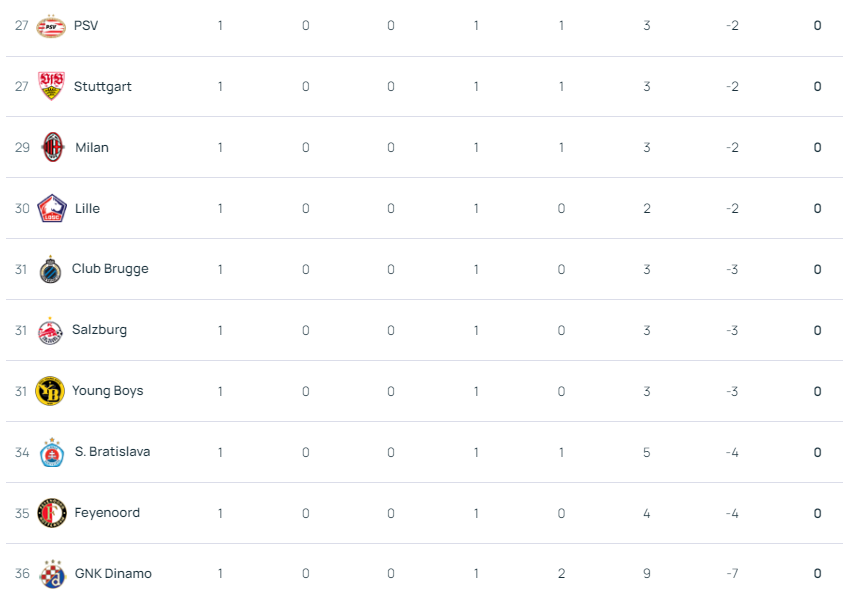Viewport: 843px width, 601px height.
Task: Open the PSV team link
Action: tap(86, 26)
